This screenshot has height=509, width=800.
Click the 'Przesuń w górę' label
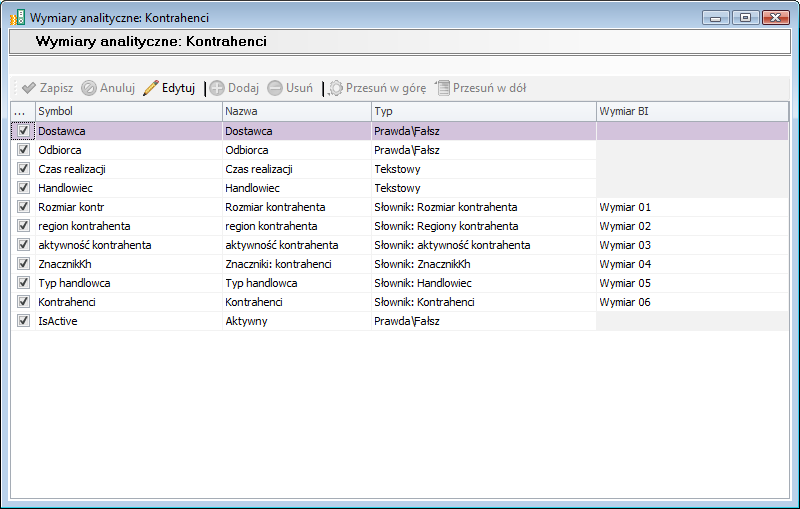[386, 88]
